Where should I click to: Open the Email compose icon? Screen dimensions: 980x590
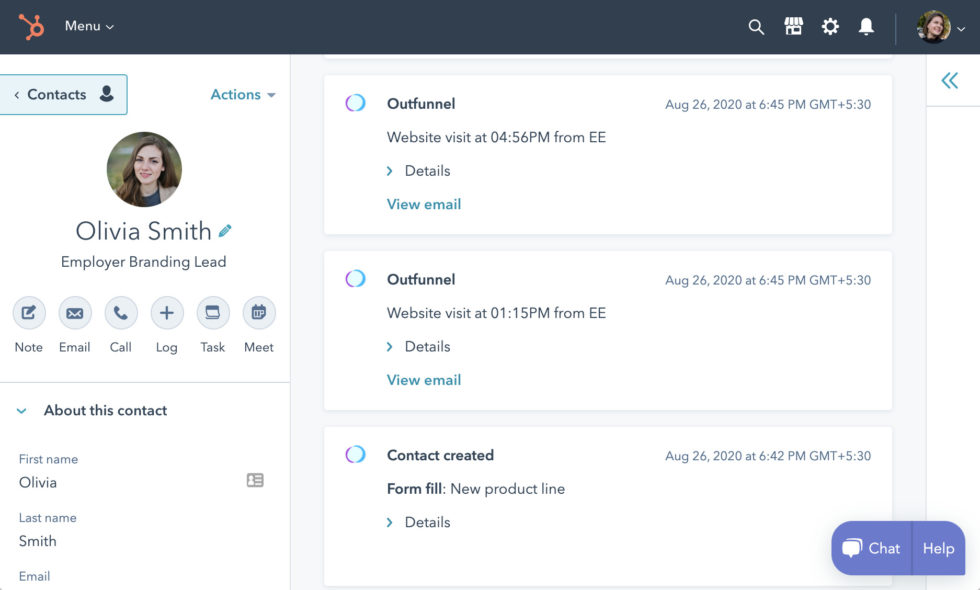click(74, 313)
